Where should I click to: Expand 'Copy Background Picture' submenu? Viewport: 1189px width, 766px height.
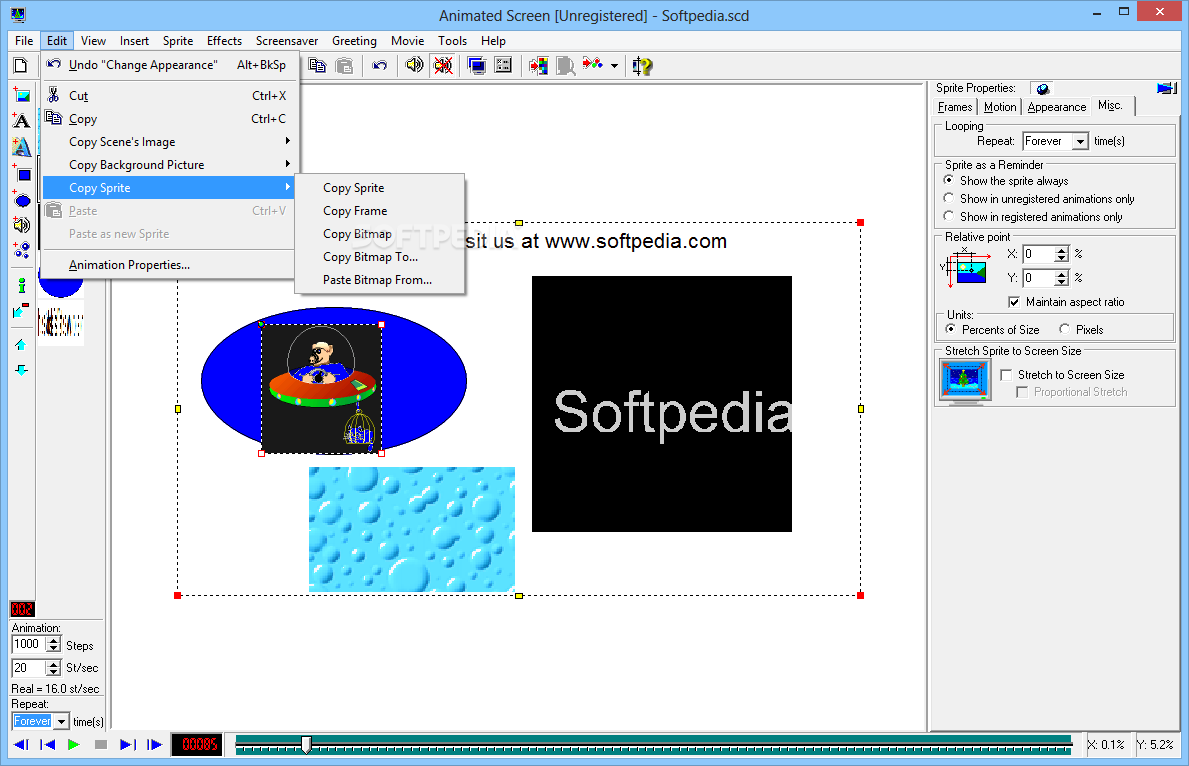[170, 165]
